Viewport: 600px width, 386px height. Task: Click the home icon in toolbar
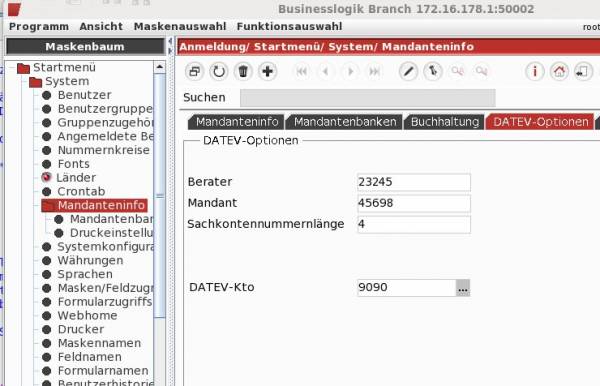point(559,72)
